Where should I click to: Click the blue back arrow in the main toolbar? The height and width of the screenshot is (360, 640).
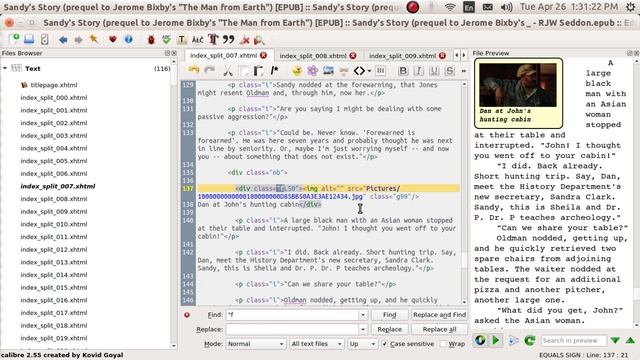tap(62, 40)
